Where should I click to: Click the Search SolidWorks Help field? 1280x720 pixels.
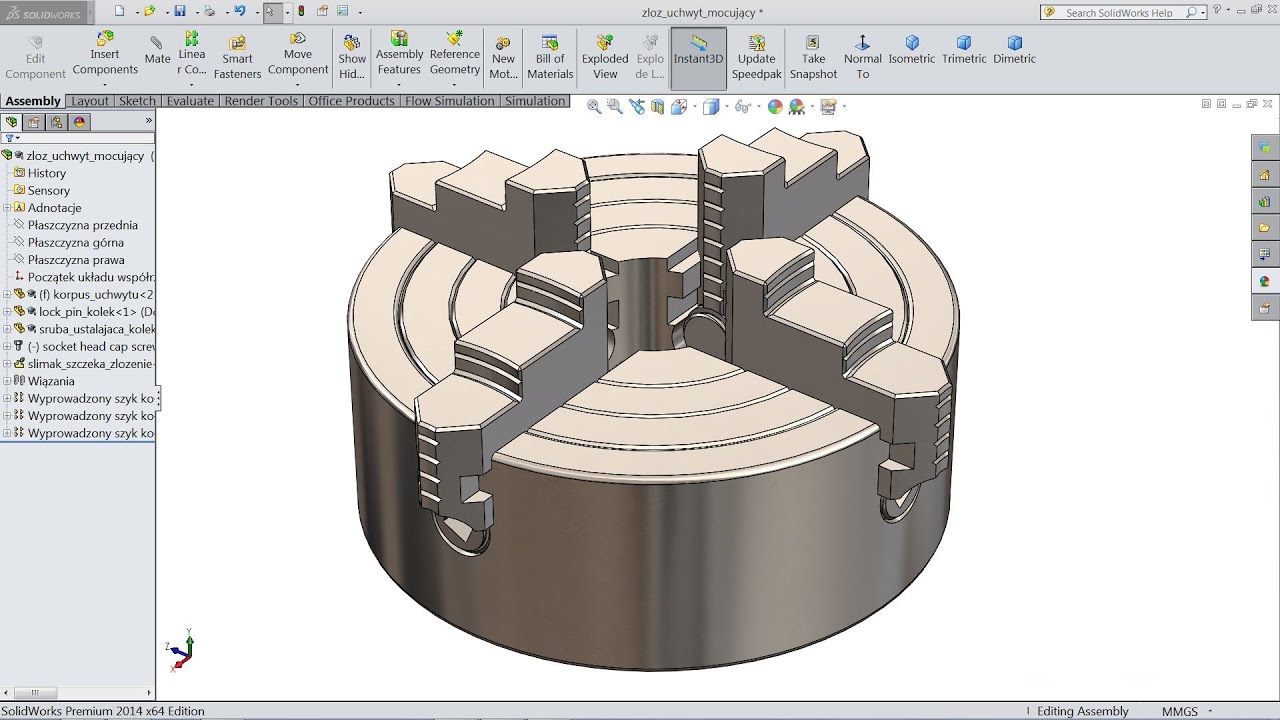tap(1124, 12)
